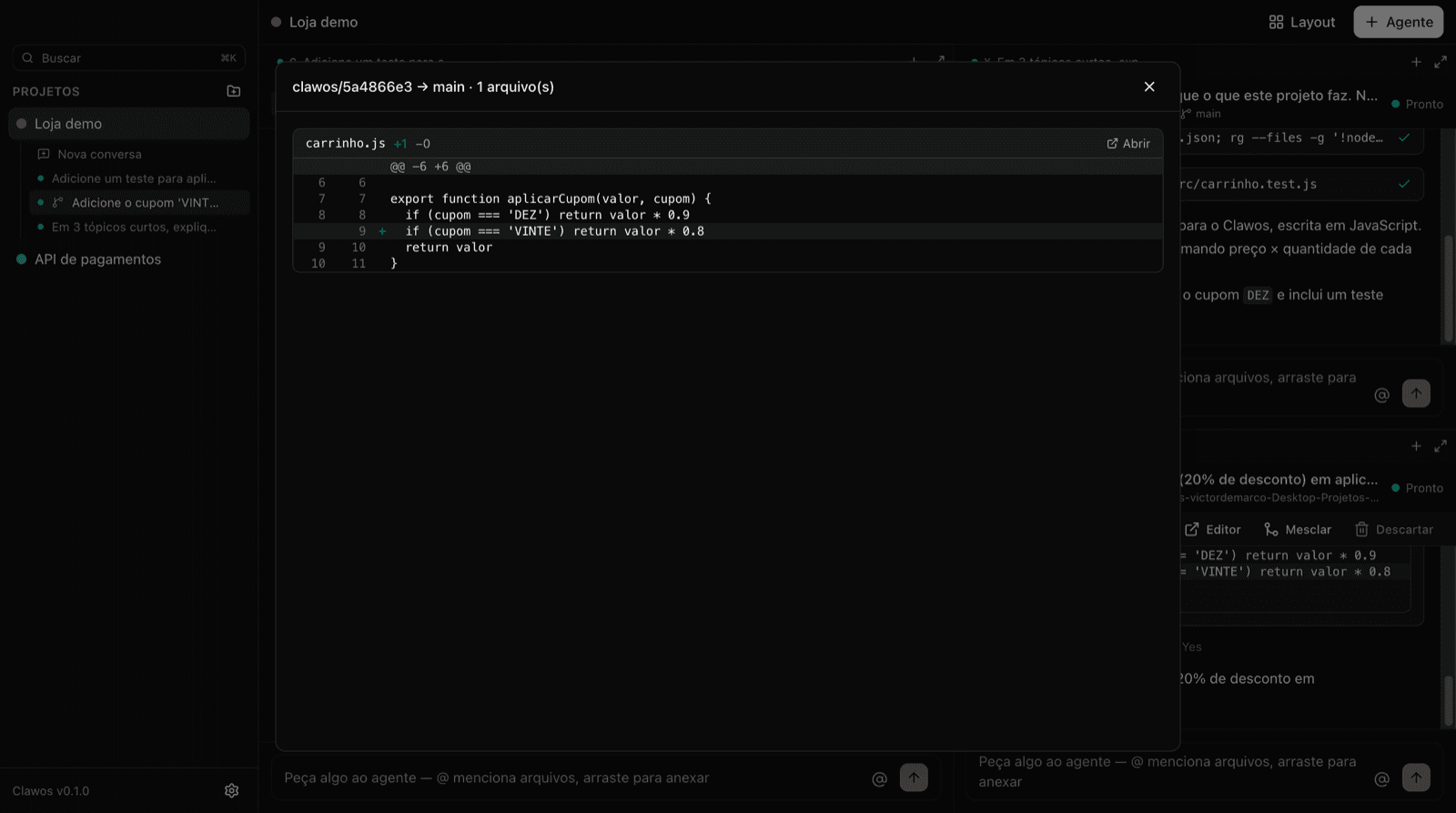Click the send arrow in the upper right input
This screenshot has width=1456, height=813.
(1416, 393)
